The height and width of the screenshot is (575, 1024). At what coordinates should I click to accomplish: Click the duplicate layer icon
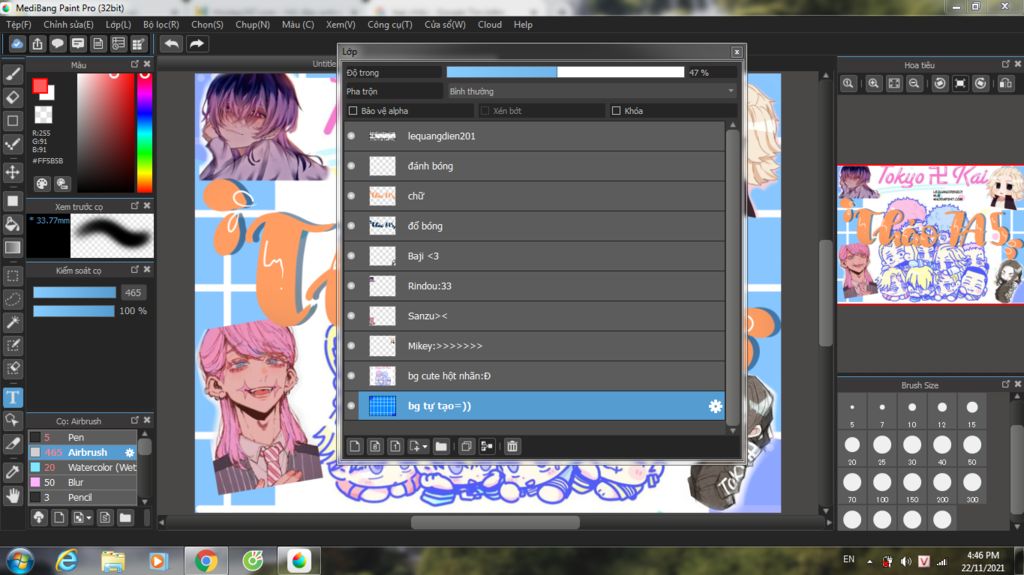[466, 446]
